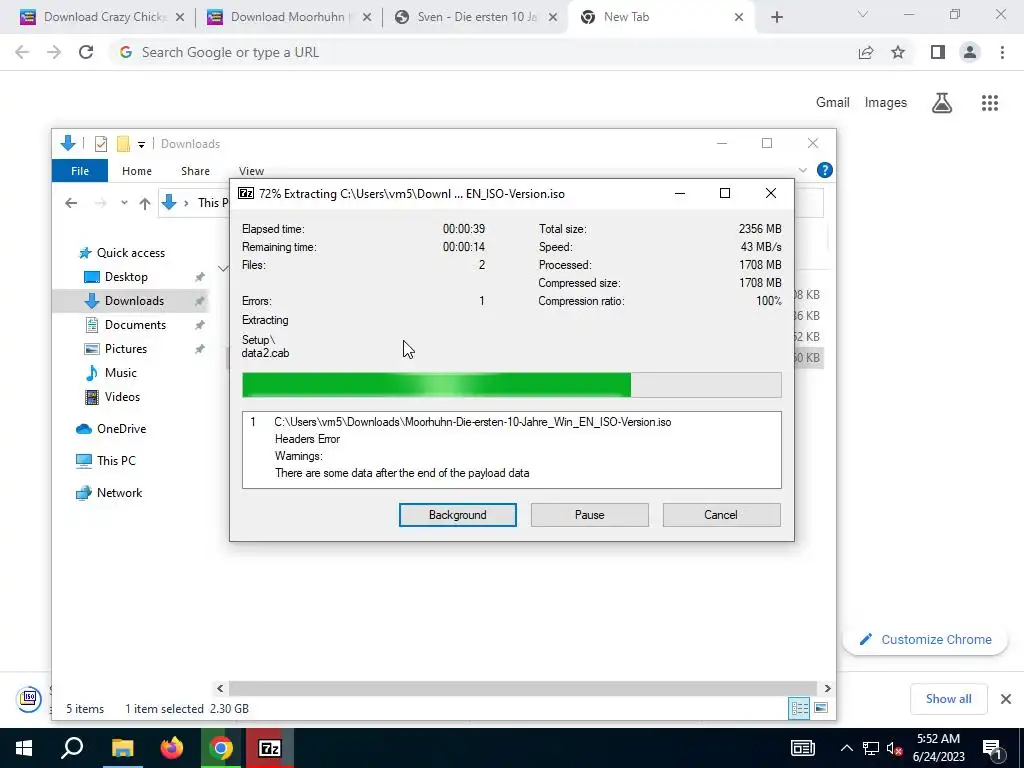
Task: Go back in Chrome
Action: pyautogui.click(x=22, y=52)
